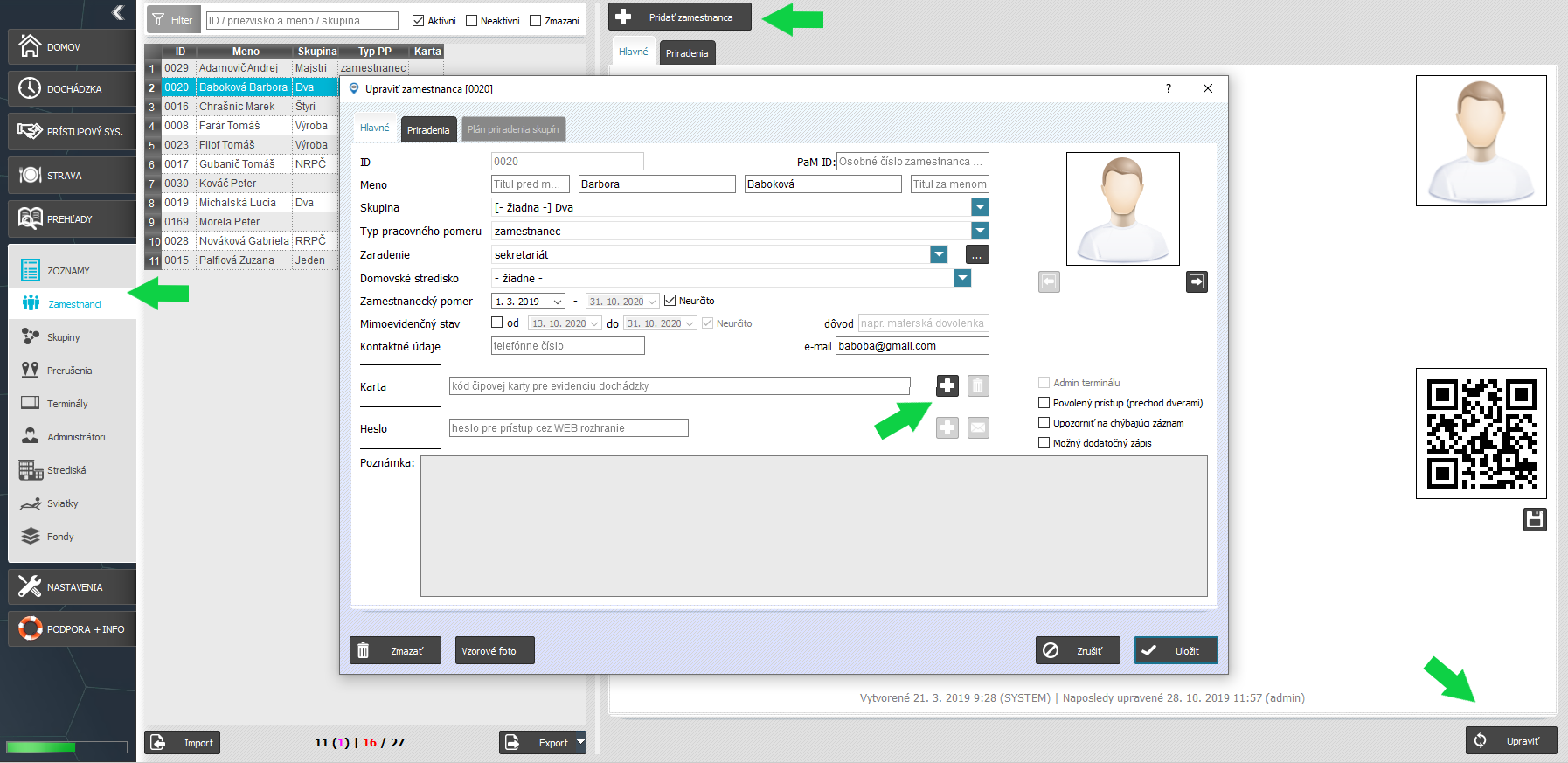Image resolution: width=1568 pixels, height=763 pixels.
Task: Open Skupiny in the sidebar
Action: pyautogui.click(x=63, y=337)
